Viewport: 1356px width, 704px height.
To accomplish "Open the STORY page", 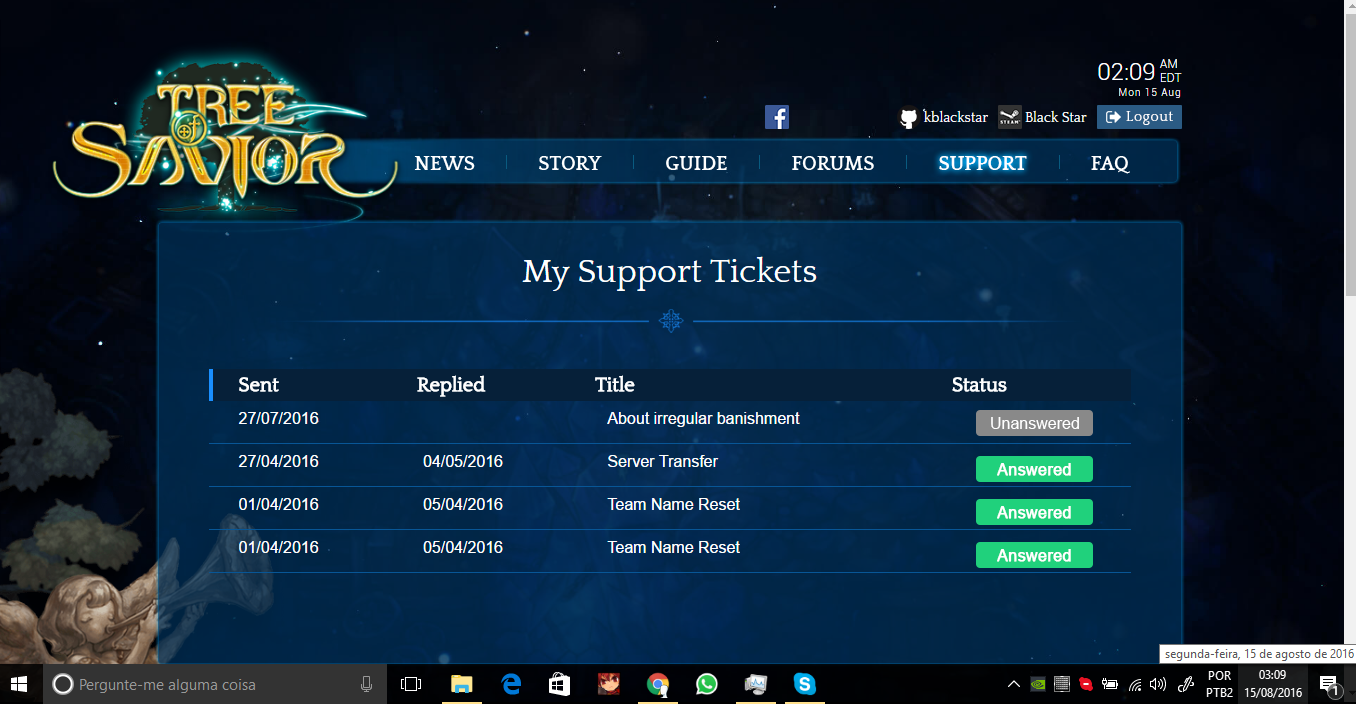I will pos(569,163).
